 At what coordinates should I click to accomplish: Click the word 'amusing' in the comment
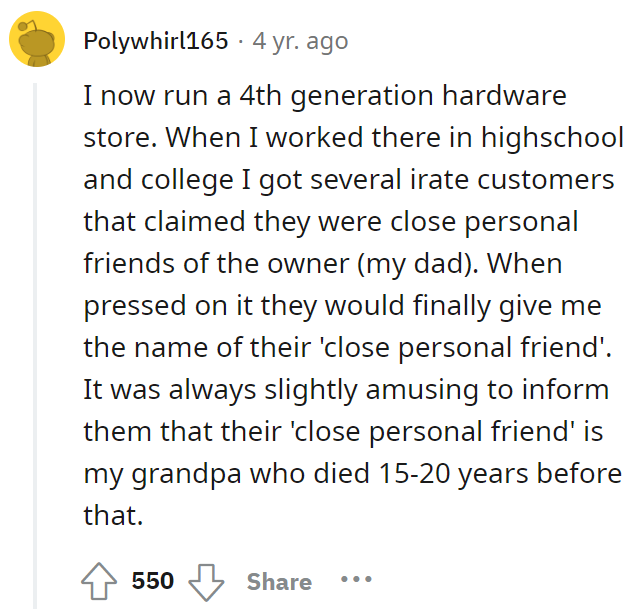pyautogui.click(x=422, y=390)
